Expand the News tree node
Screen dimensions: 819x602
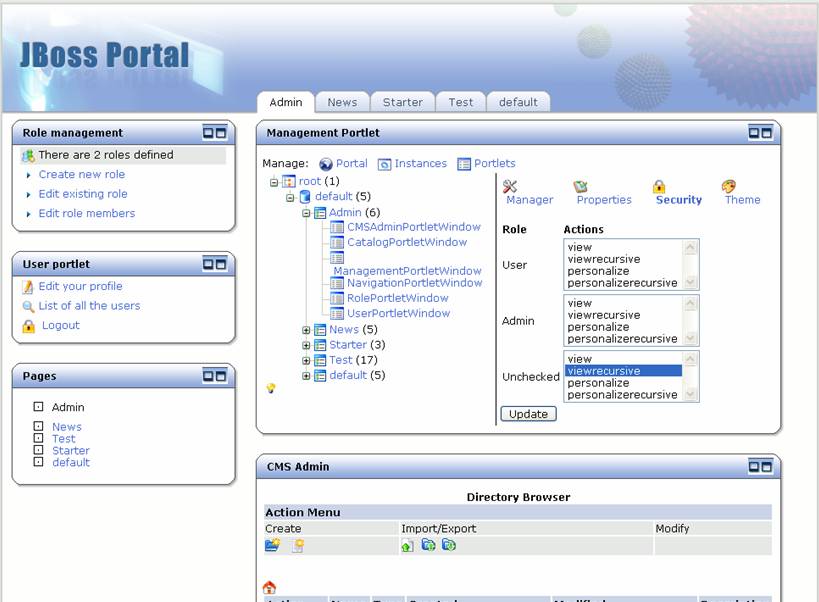point(306,330)
